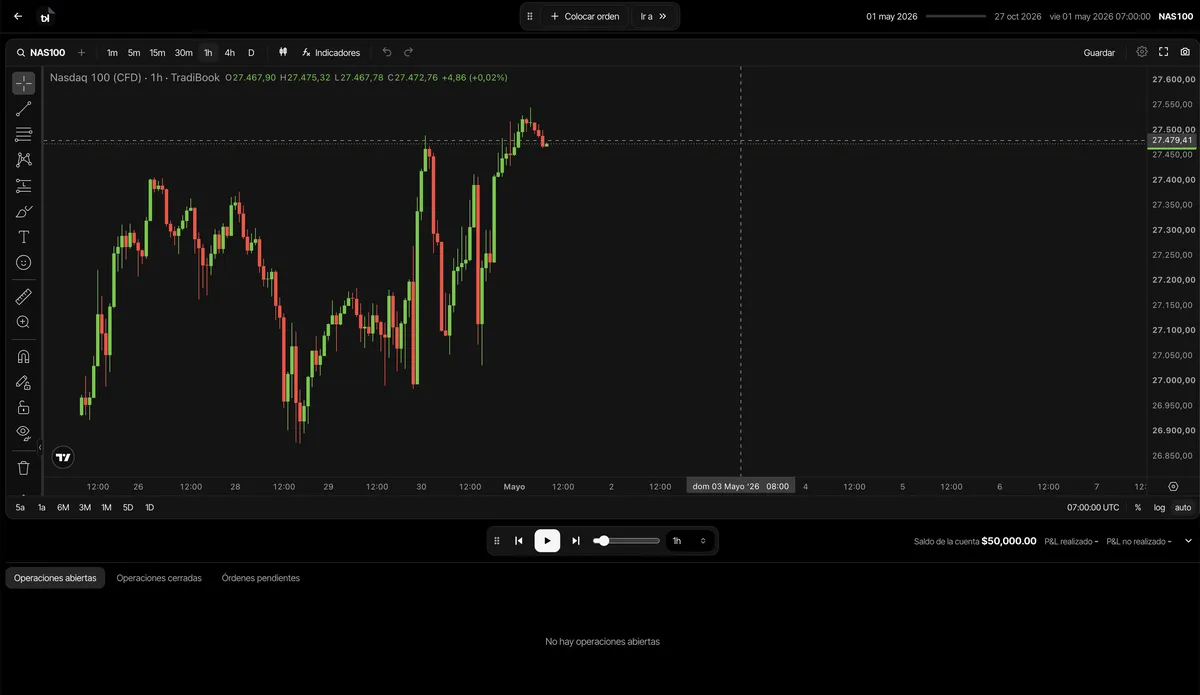The image size is (1200, 695).
Task: Enter fullscreen mode
Action: [x=1164, y=52]
